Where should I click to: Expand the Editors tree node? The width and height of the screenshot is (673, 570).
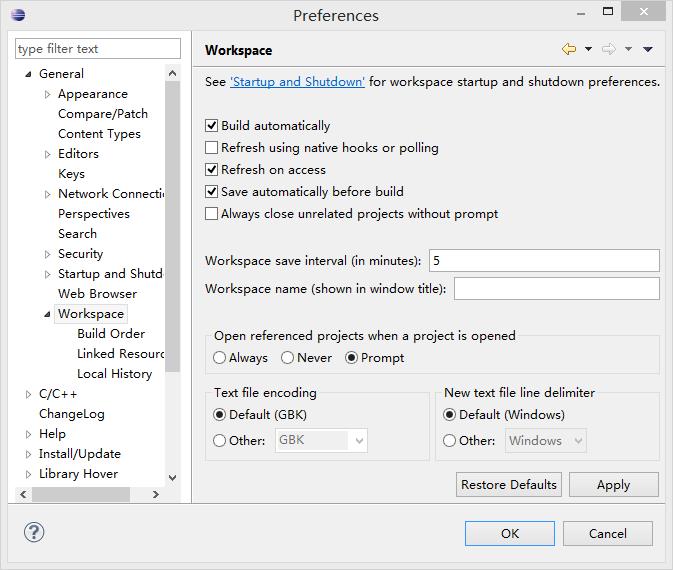tap(48, 154)
